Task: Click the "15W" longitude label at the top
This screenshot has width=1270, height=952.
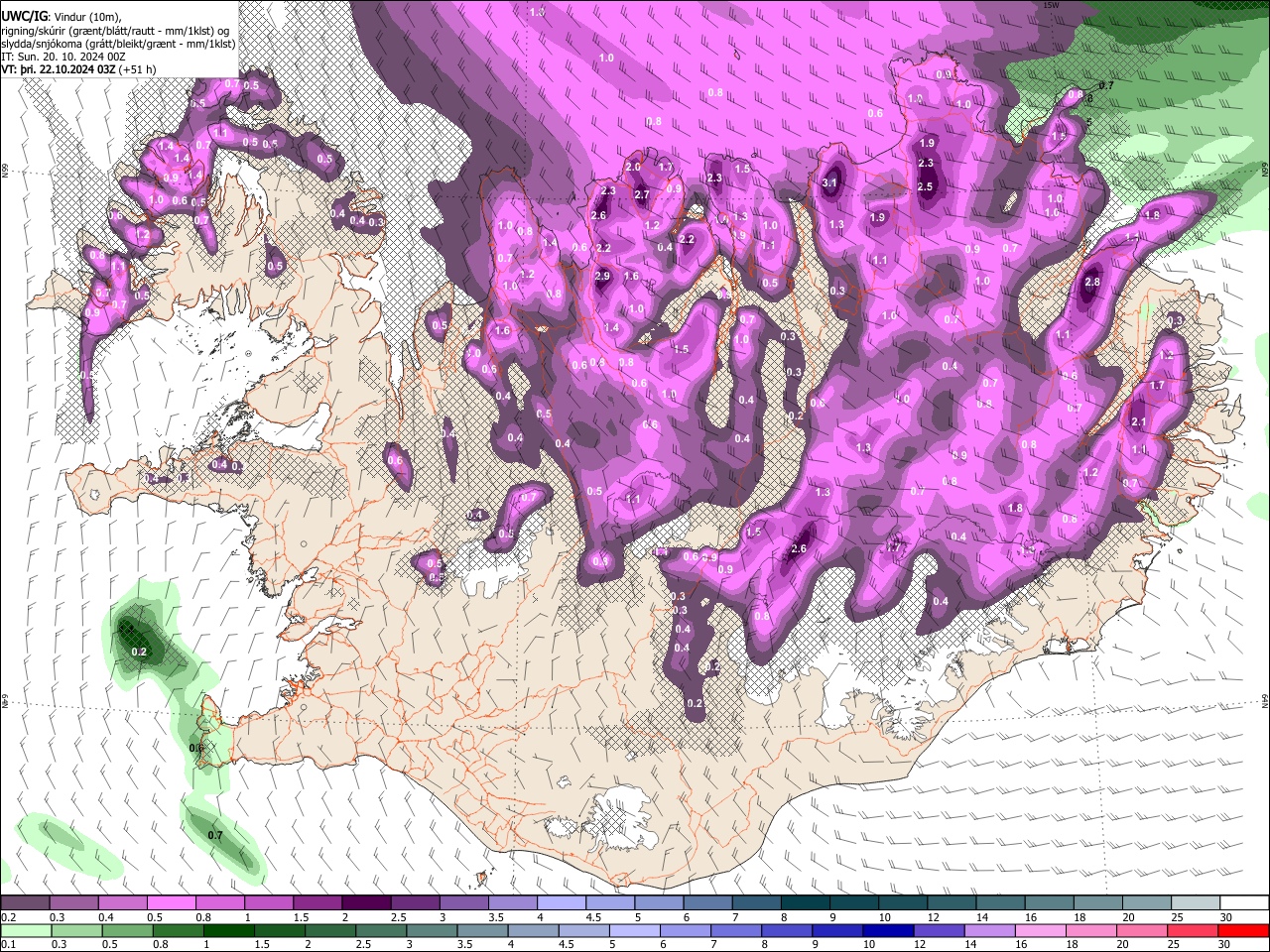Action: point(1053,4)
